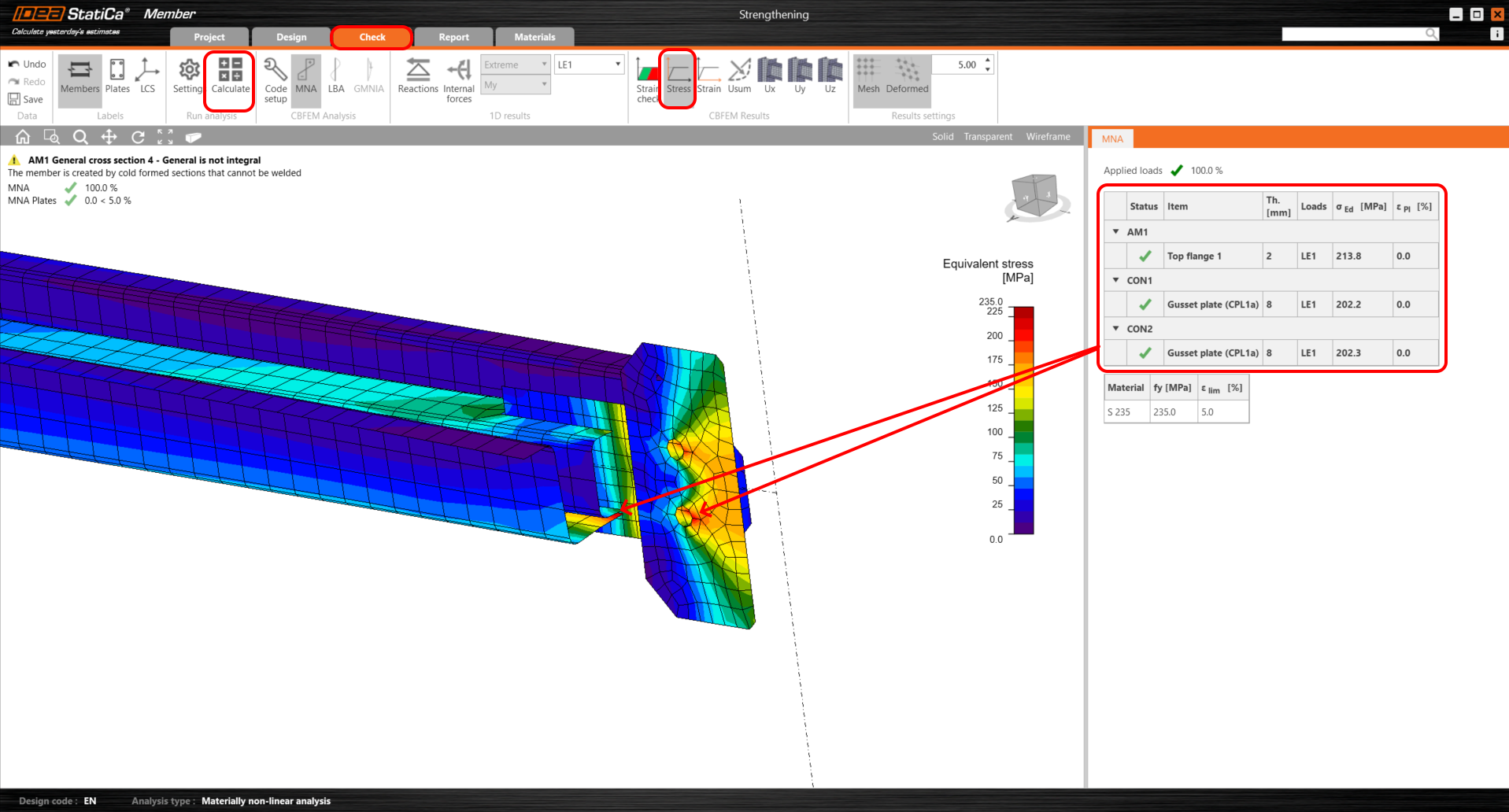Image resolution: width=1509 pixels, height=812 pixels.
Task: Open the Code setup tool
Action: pyautogui.click(x=276, y=79)
